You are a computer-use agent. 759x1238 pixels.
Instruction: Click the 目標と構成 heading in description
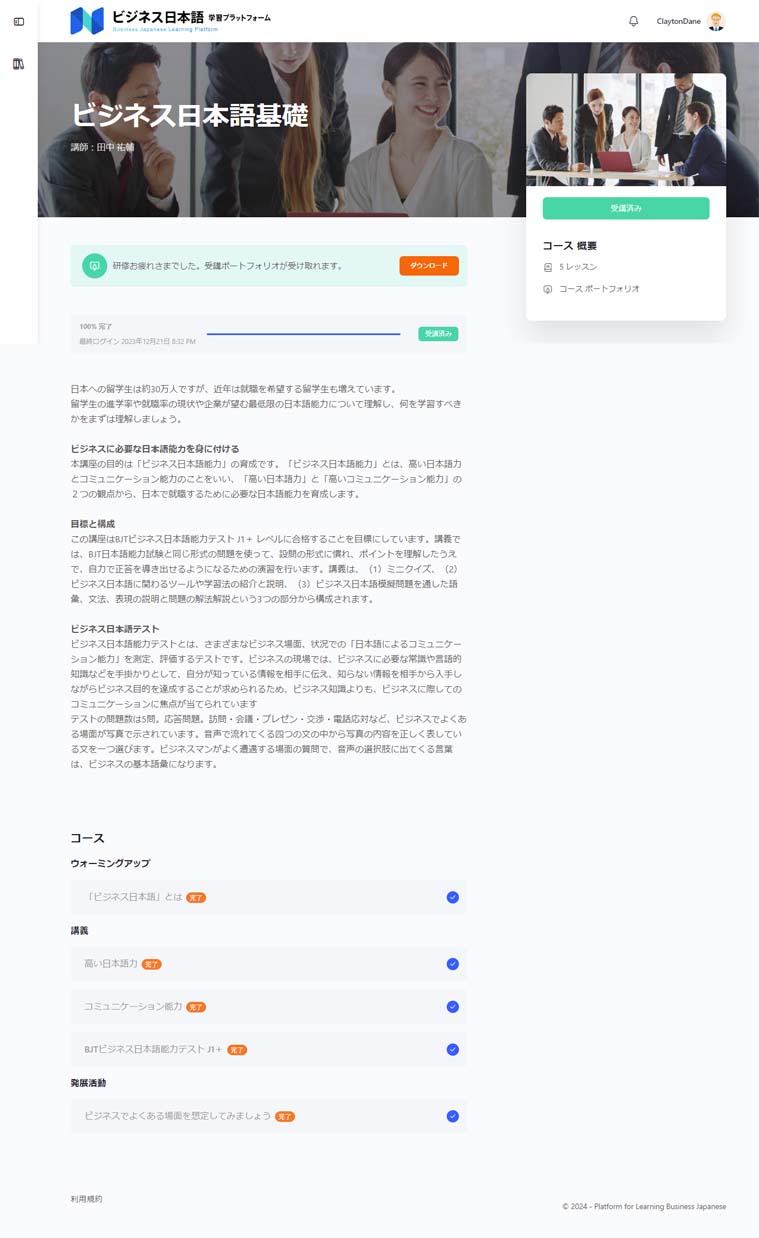point(92,524)
